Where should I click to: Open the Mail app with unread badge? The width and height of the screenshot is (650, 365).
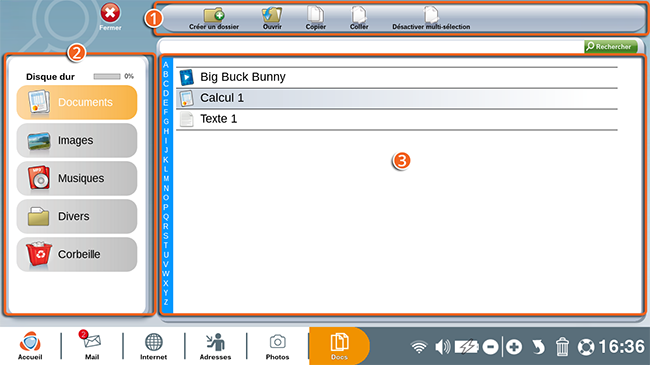(x=92, y=346)
